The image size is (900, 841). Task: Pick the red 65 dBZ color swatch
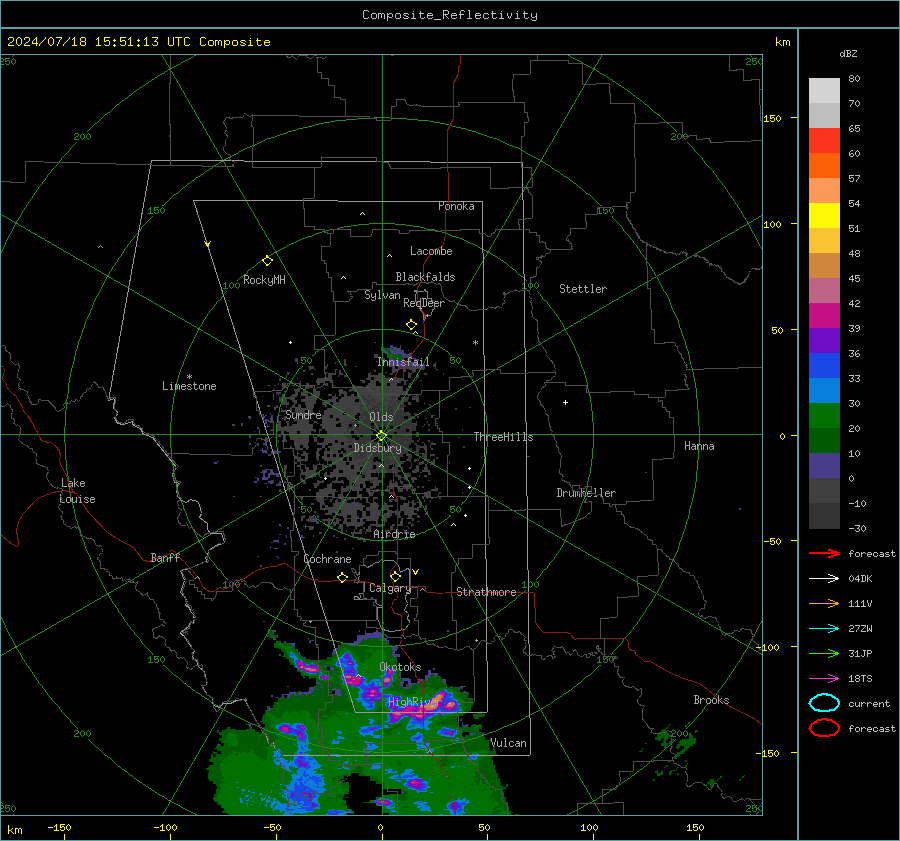coord(824,140)
